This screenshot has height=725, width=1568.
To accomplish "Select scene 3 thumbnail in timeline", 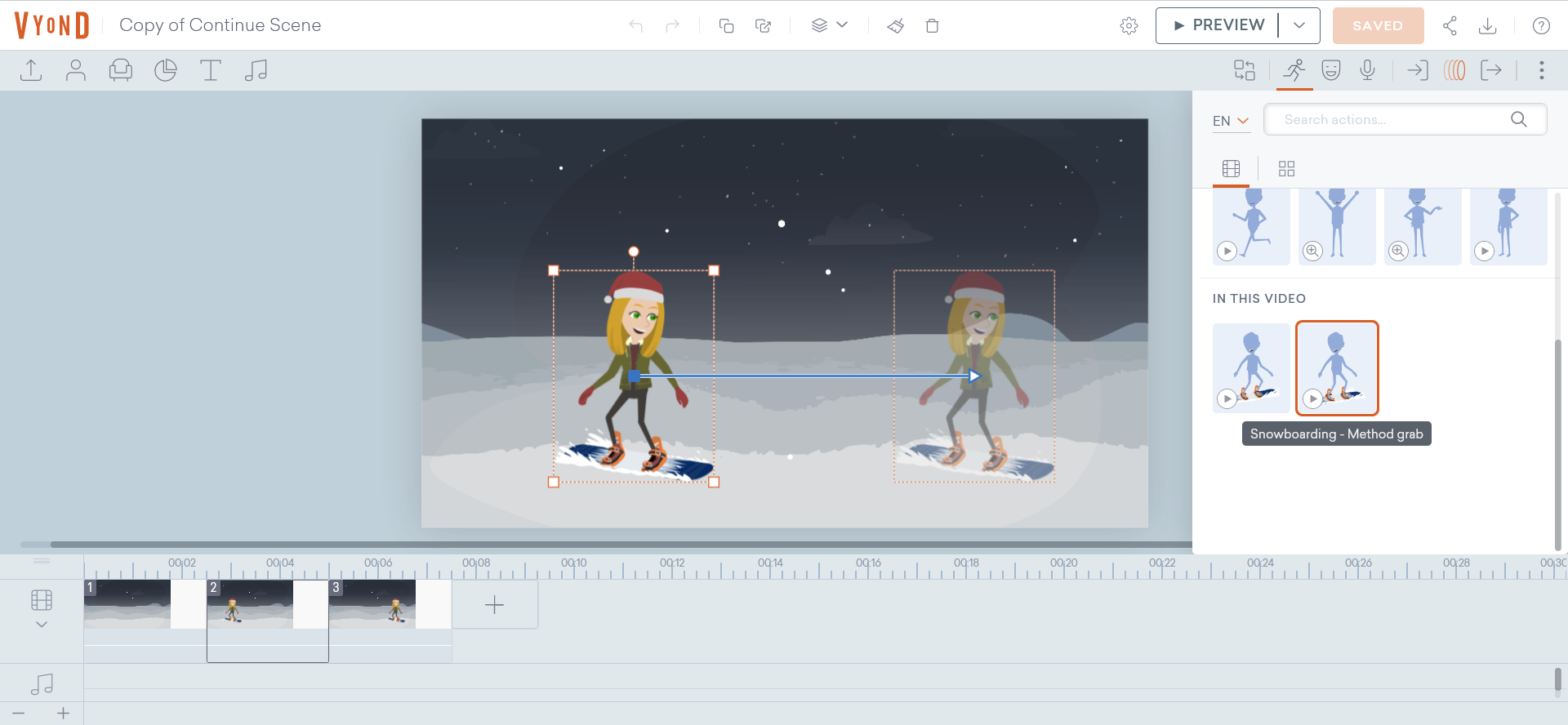I will (372, 604).
